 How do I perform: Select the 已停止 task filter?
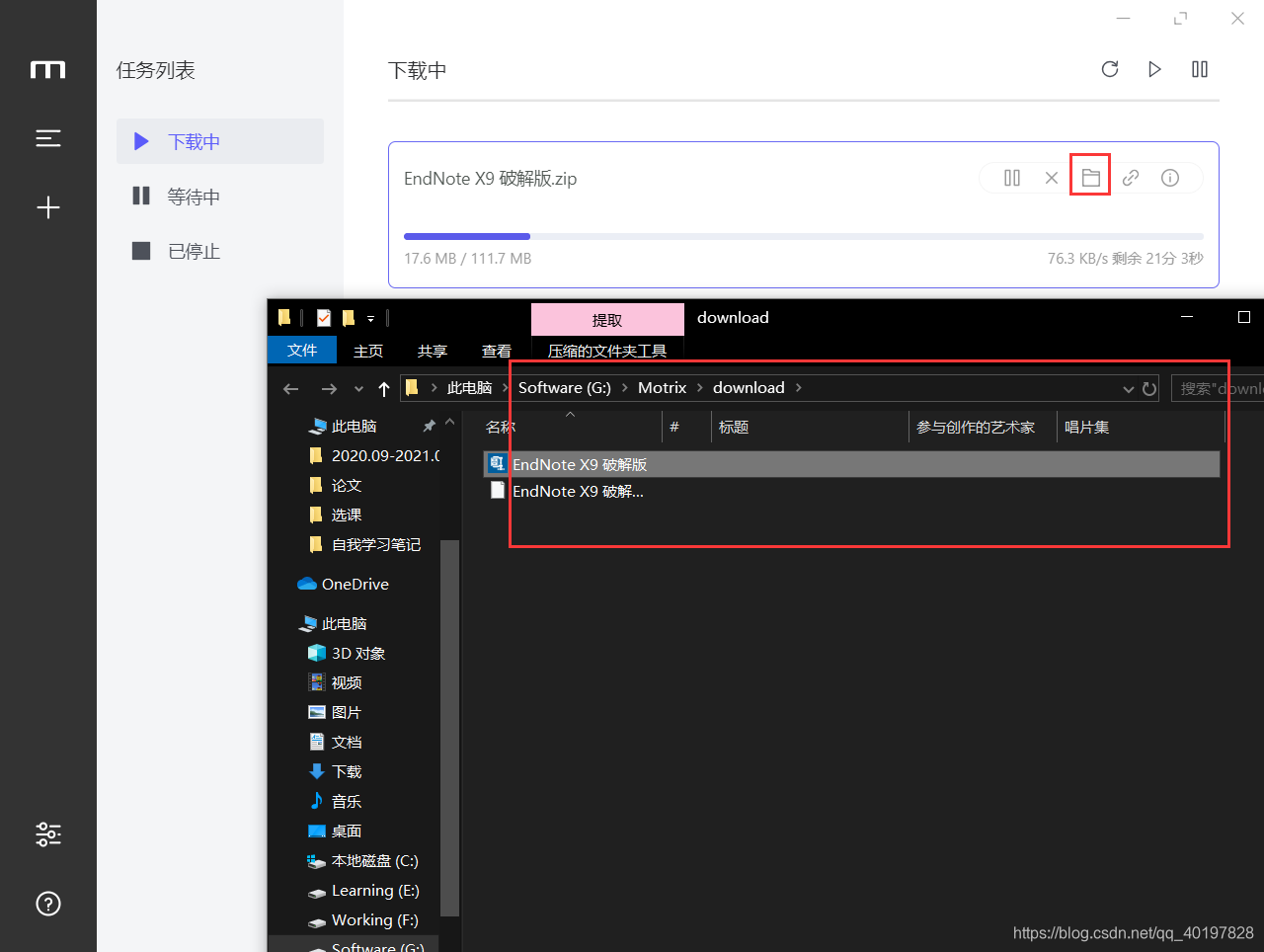pyautogui.click(x=220, y=251)
